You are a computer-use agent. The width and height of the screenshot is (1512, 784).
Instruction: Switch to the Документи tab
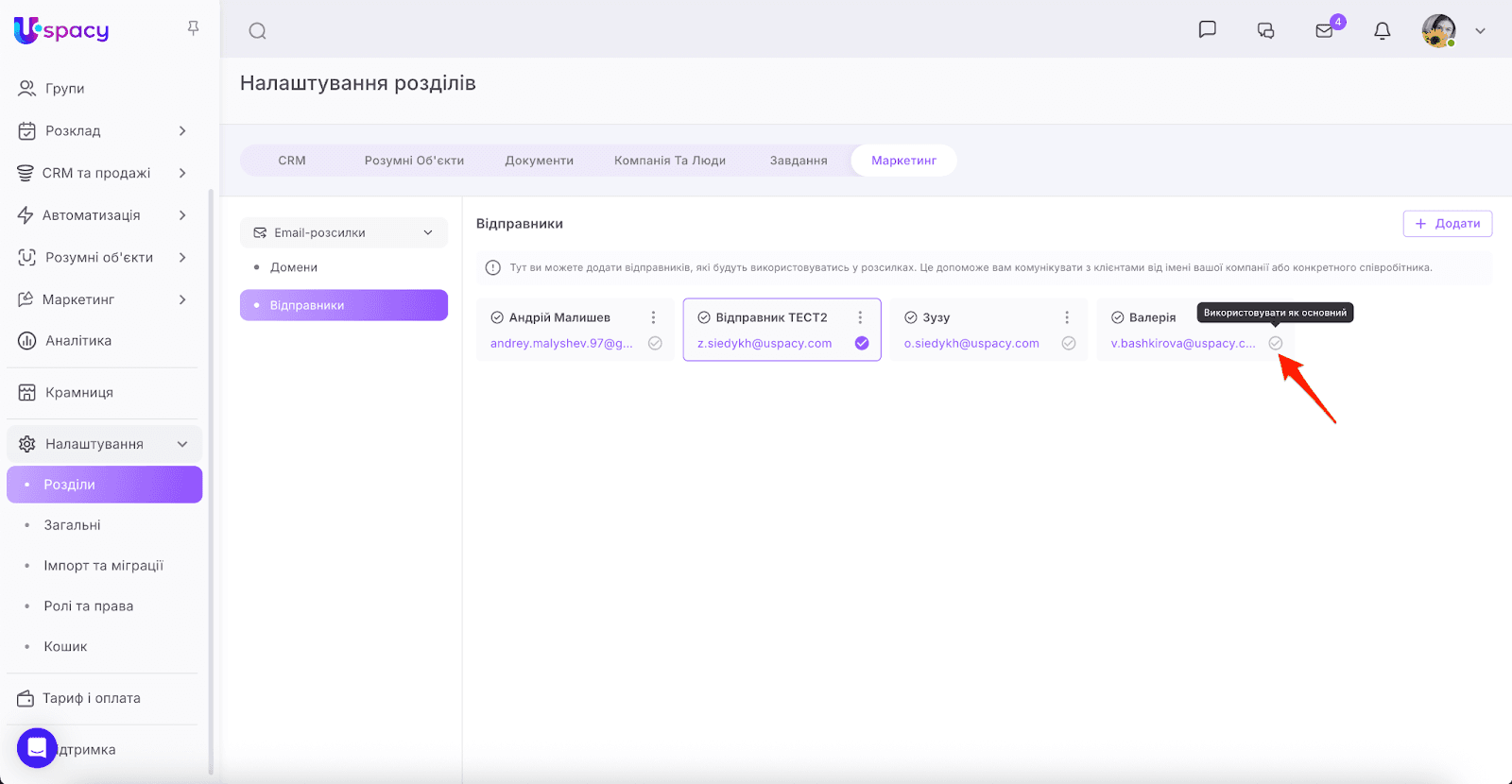(x=539, y=161)
